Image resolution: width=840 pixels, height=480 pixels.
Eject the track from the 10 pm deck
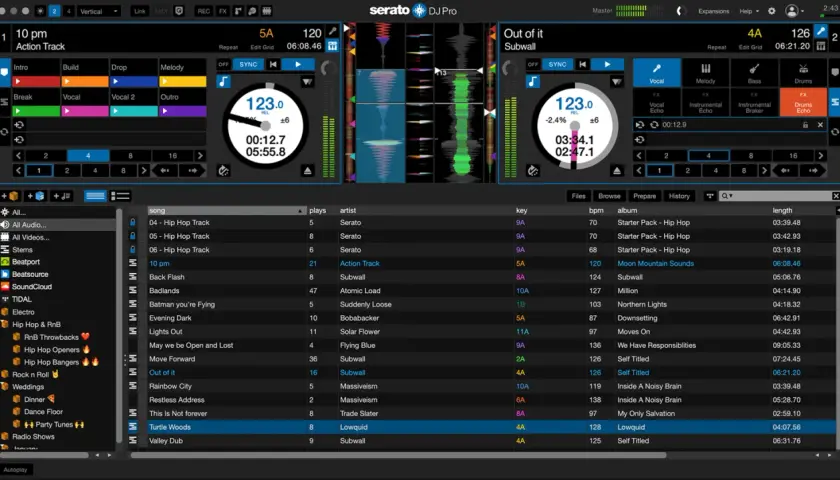[x=308, y=171]
